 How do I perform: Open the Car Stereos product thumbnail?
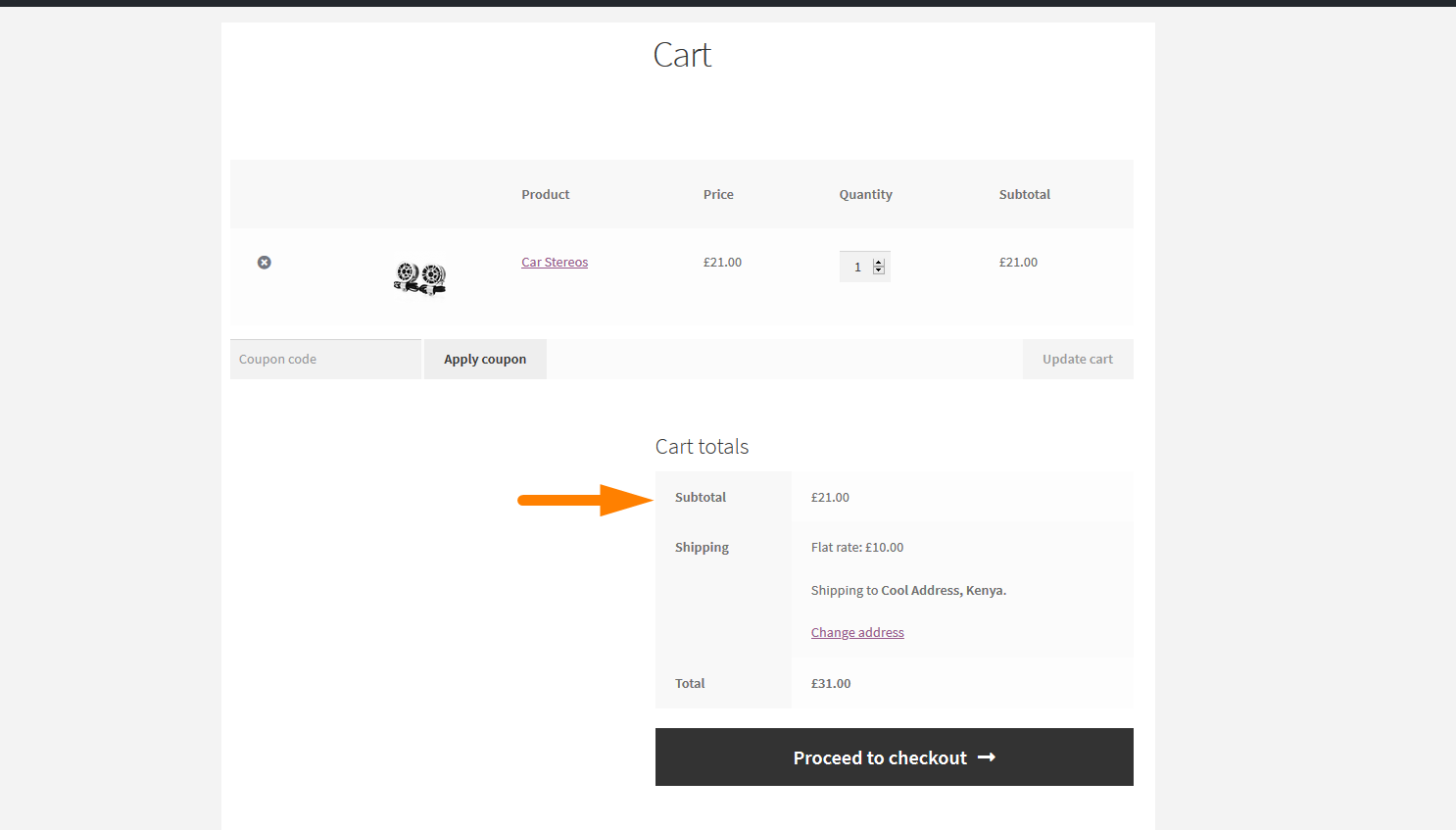click(420, 278)
